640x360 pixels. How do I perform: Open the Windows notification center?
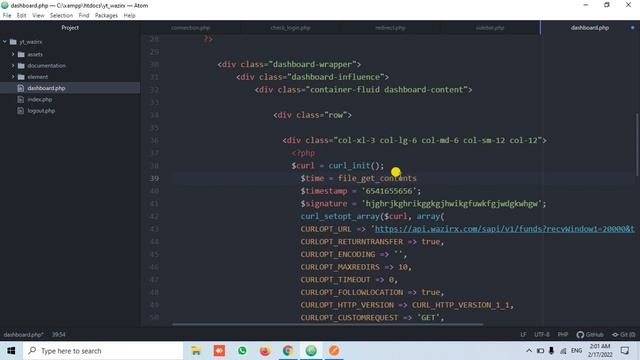tap(625, 351)
